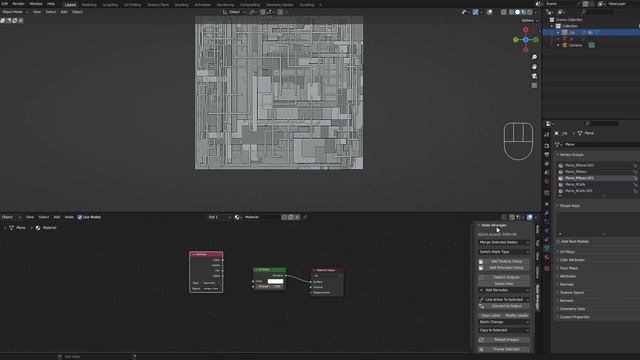The width and height of the screenshot is (640, 360).
Task: Select material preview shading mode
Action: (x=524, y=12)
